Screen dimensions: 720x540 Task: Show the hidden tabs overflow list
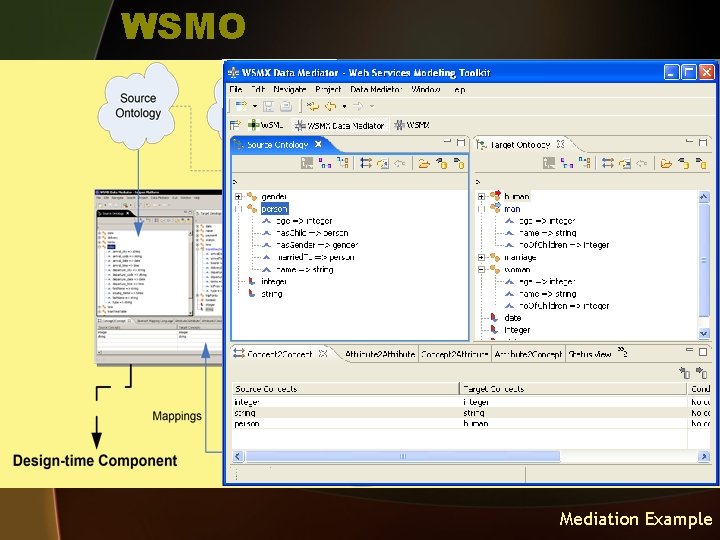[622, 352]
